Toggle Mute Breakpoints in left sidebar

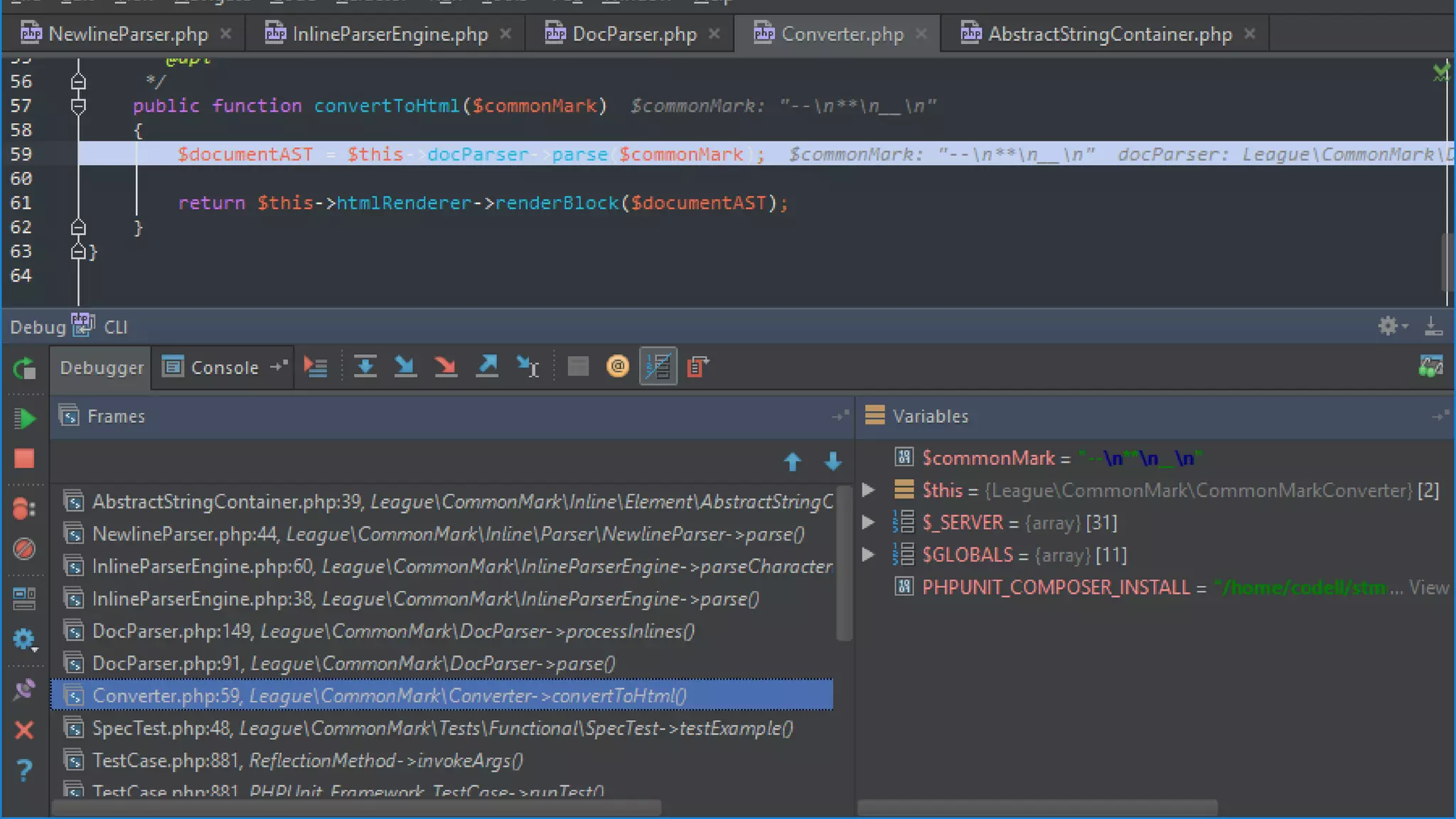pos(24,549)
